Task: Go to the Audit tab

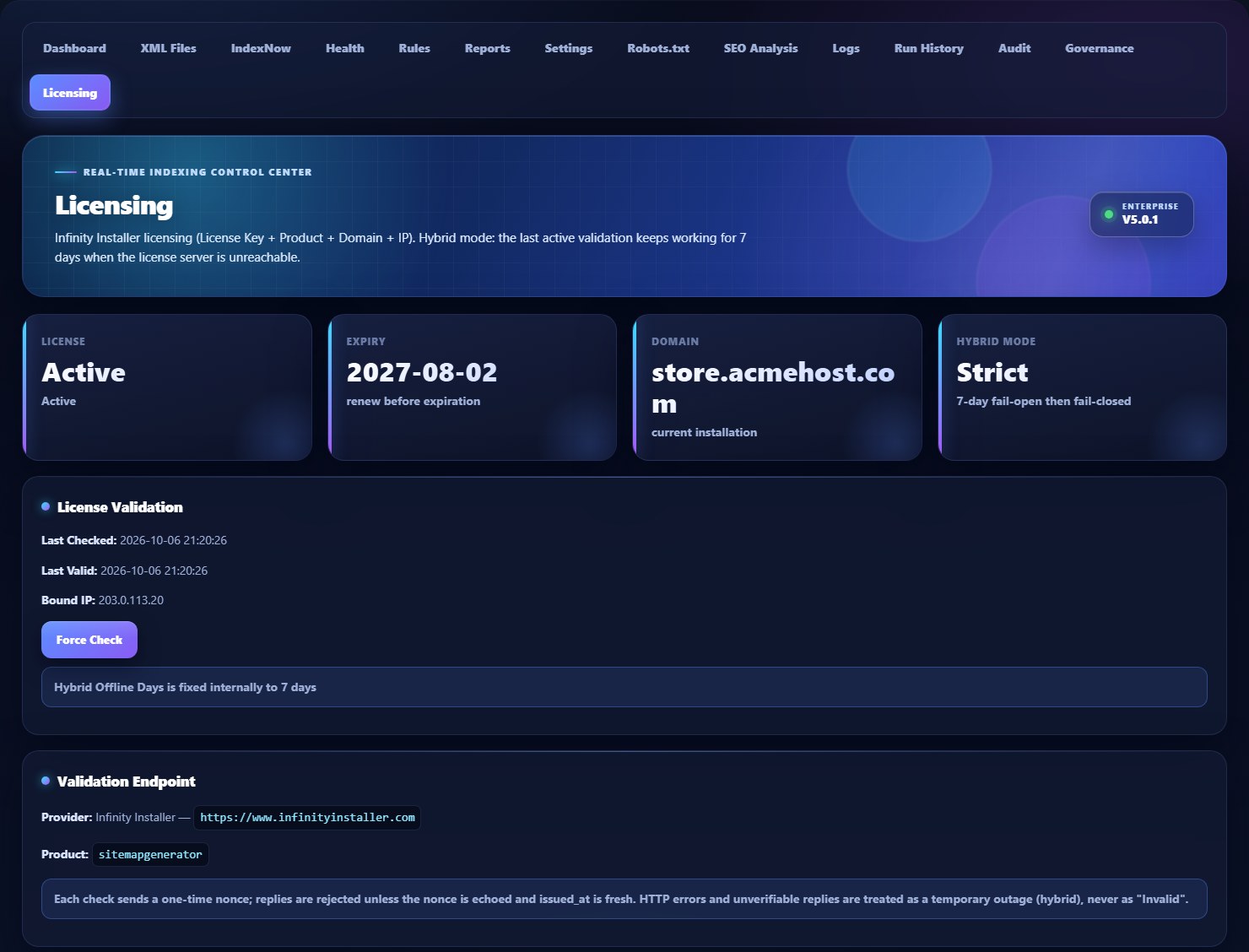Action: 1014,48
